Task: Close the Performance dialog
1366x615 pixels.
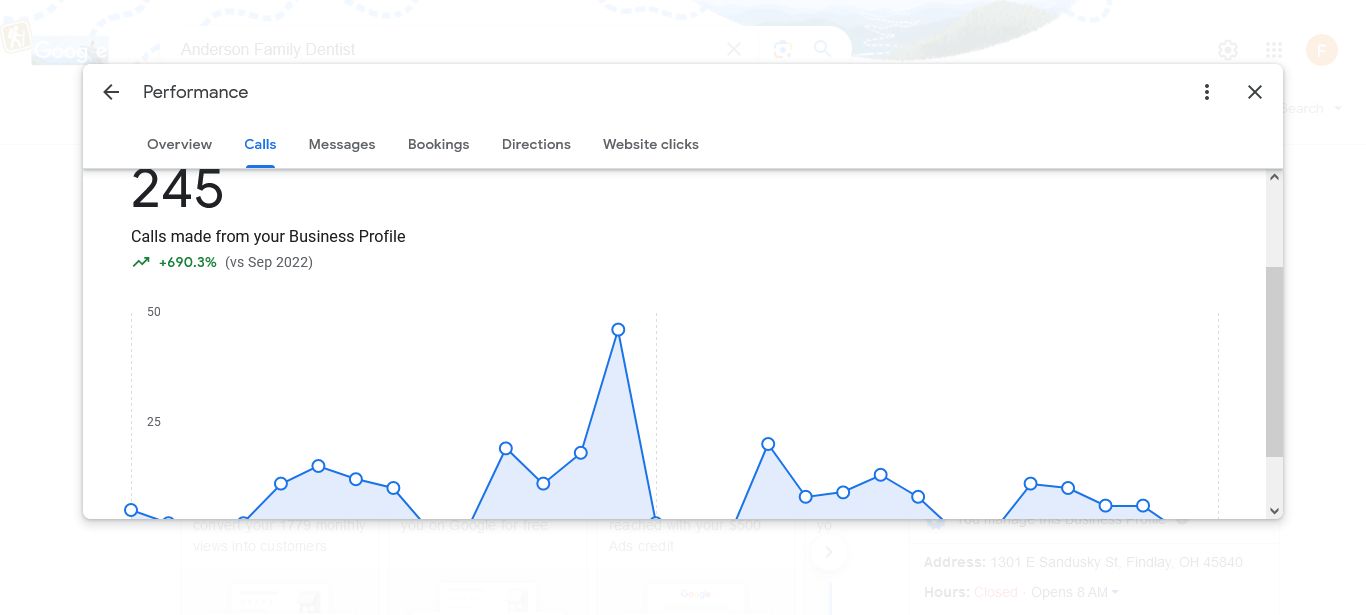Action: coord(1255,92)
